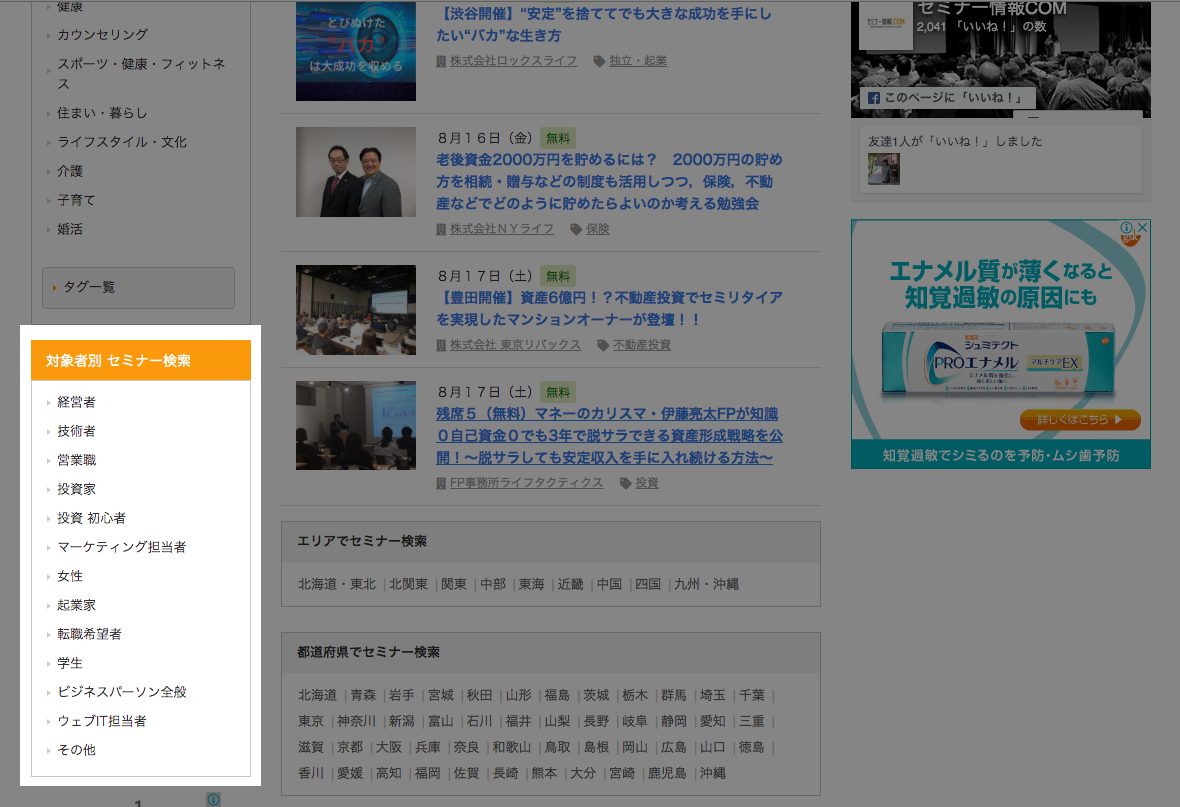Choose ウェブIT担当者 from the sidebar
The width and height of the screenshot is (1180, 807).
pyautogui.click(x=102, y=721)
